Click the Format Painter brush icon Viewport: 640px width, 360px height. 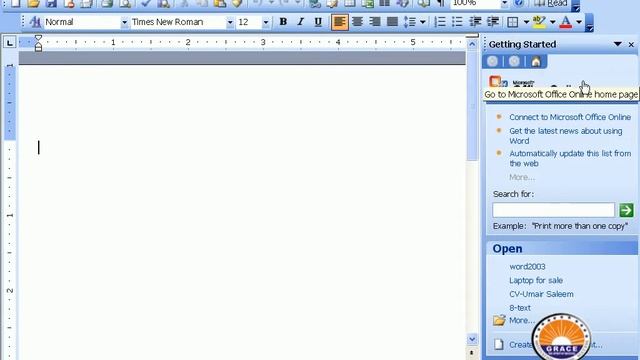pos(237,4)
